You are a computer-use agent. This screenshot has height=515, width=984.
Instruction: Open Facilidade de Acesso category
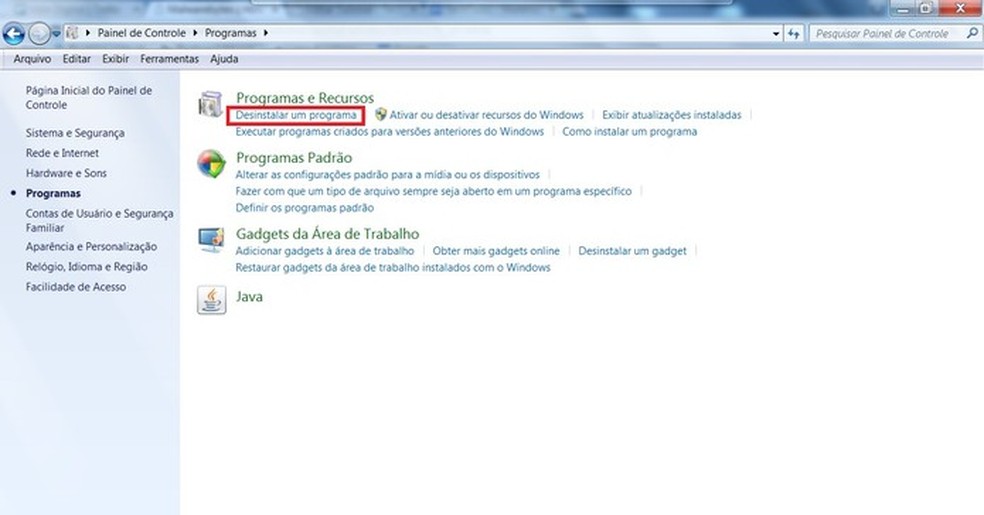(75, 287)
